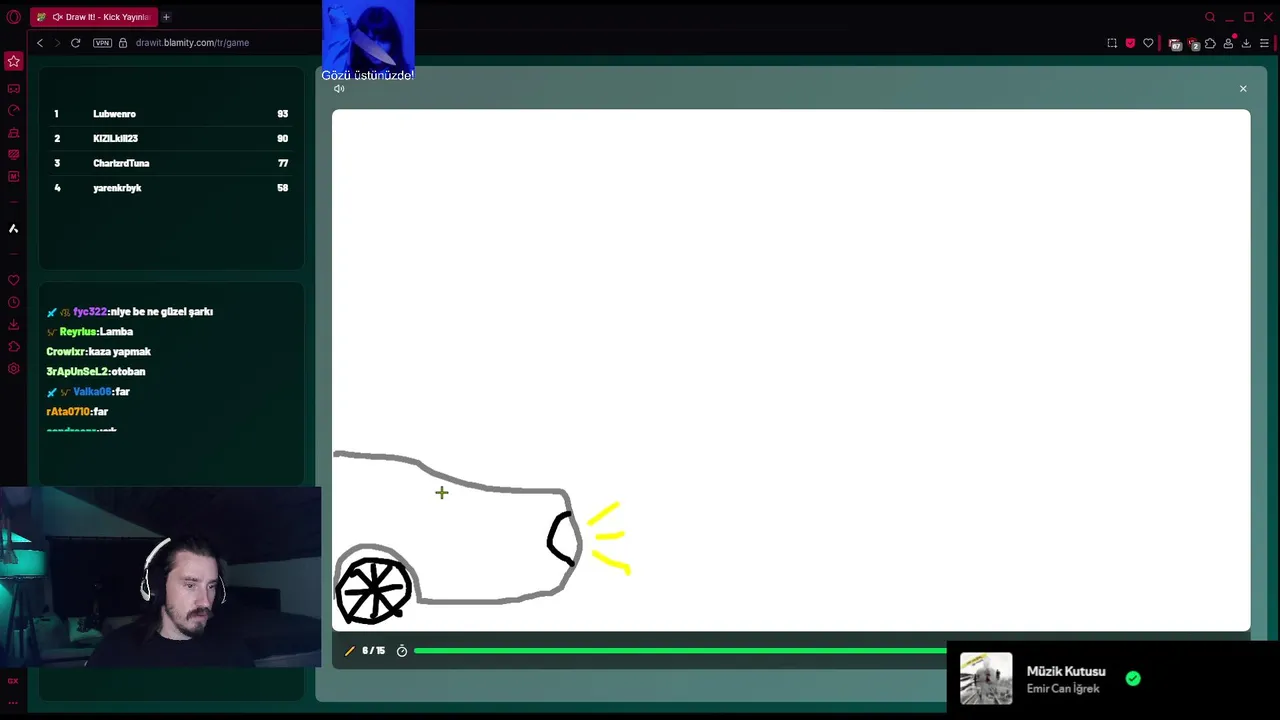Take a snapshot with the capture tool

click(1112, 43)
